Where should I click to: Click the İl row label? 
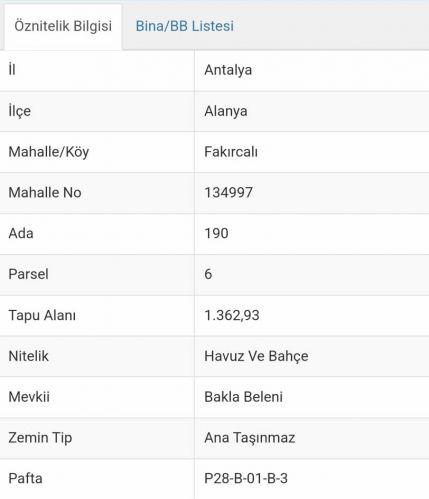[x=12, y=70]
